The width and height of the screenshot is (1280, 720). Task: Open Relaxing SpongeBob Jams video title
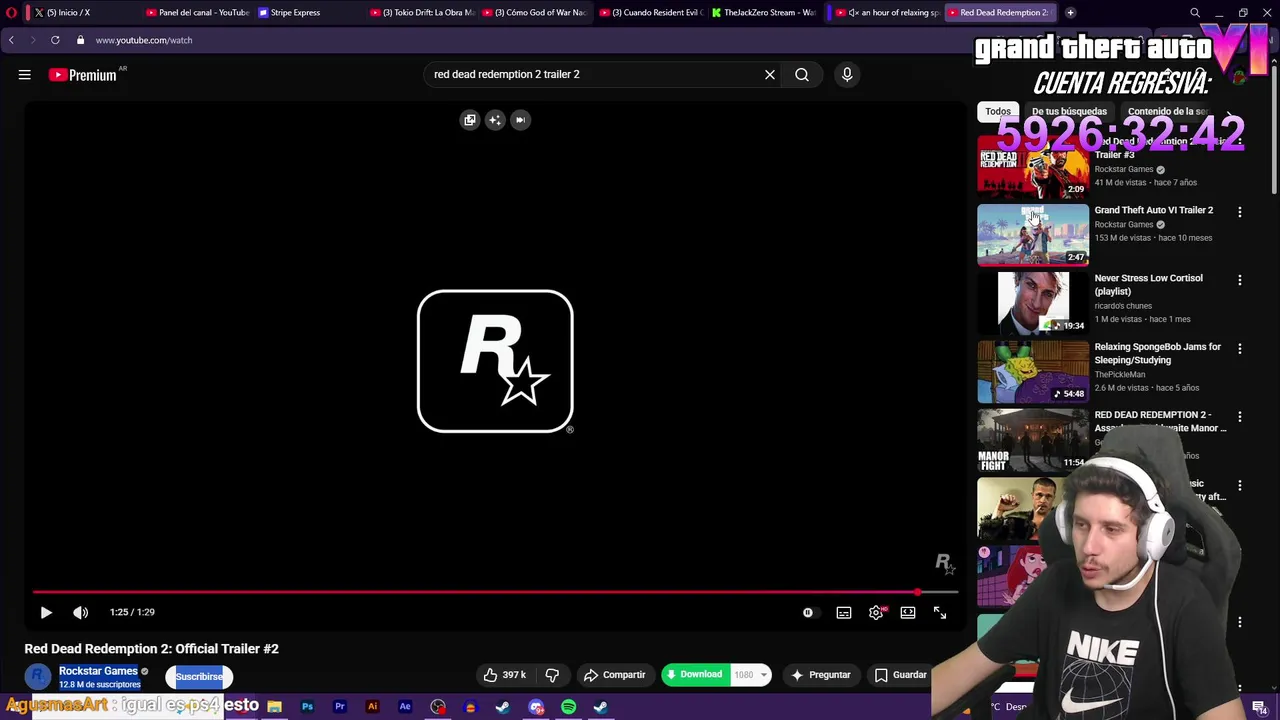point(1157,353)
